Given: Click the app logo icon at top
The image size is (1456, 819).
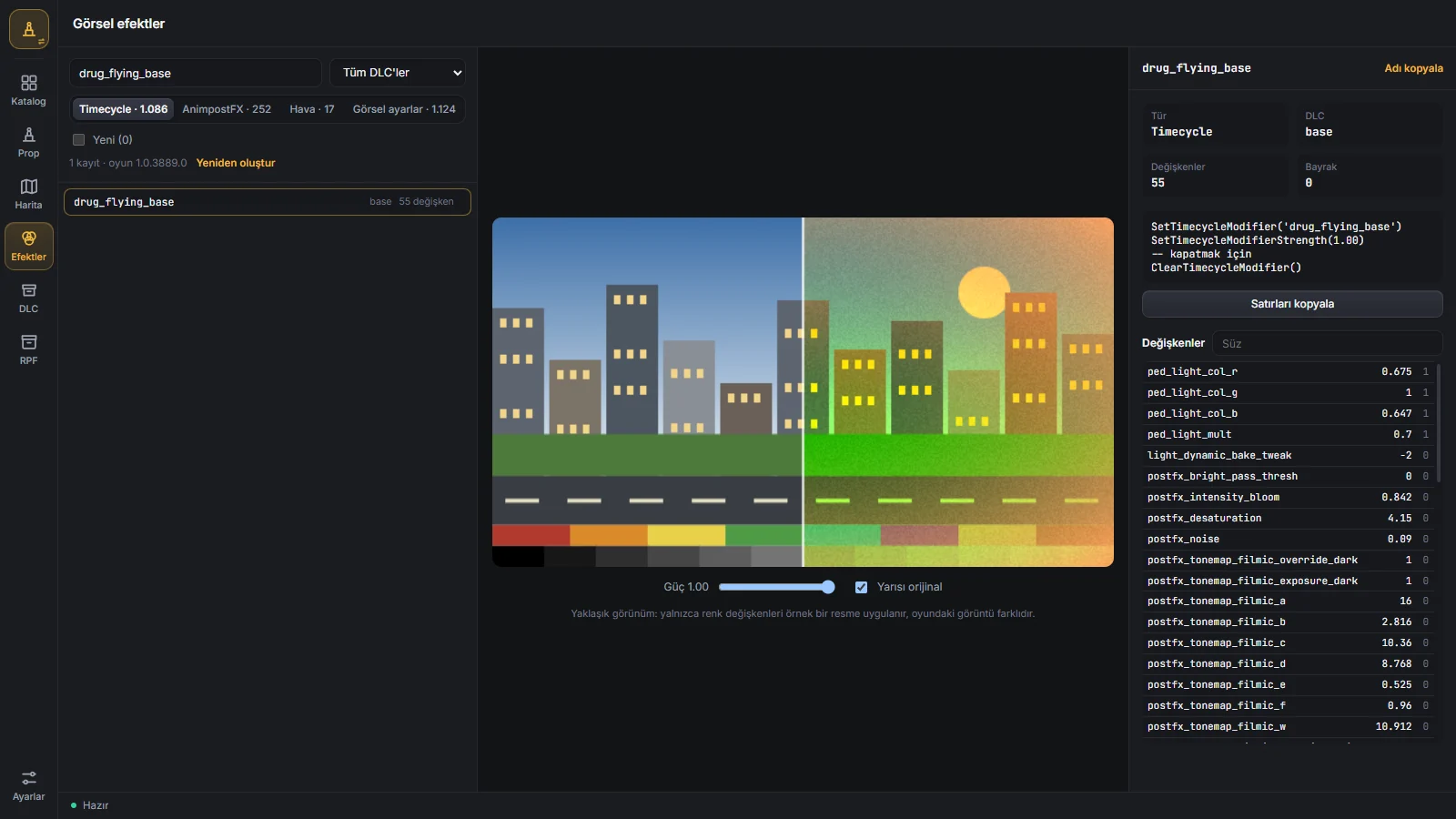Looking at the screenshot, I should tap(29, 29).
